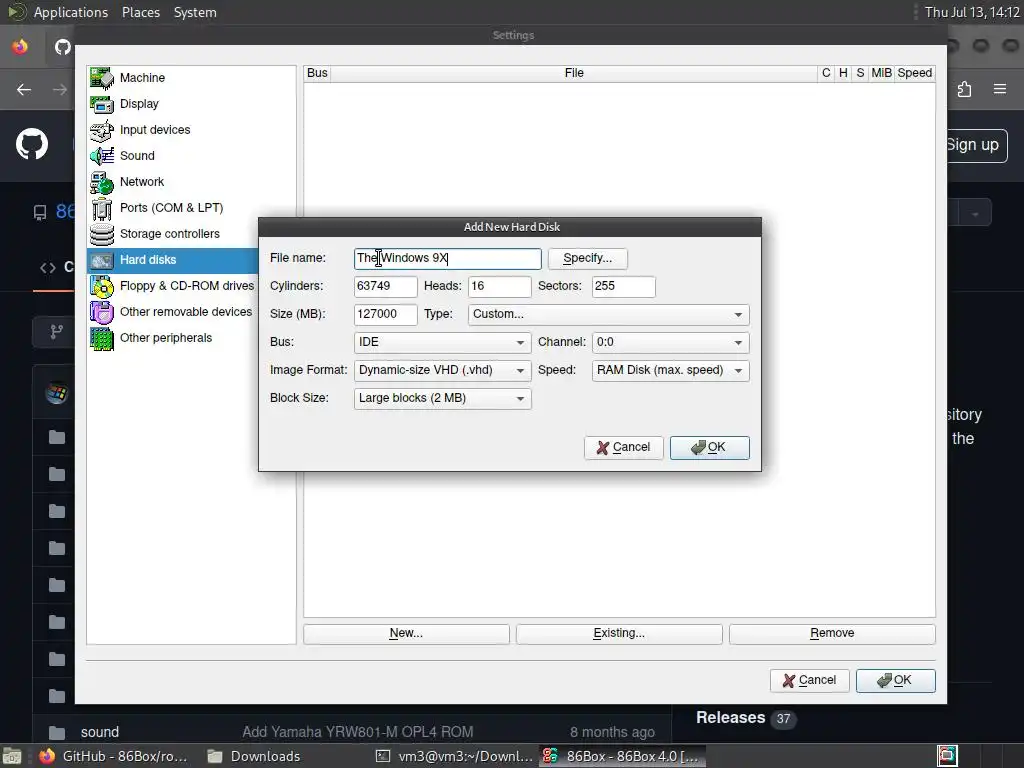Image resolution: width=1024 pixels, height=768 pixels.
Task: Click the tray display icon in the taskbar
Action: (948, 756)
